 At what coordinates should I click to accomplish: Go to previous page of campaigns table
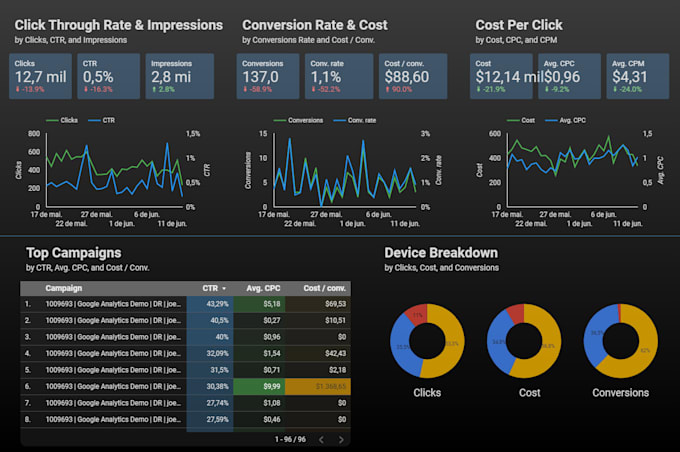(321, 439)
